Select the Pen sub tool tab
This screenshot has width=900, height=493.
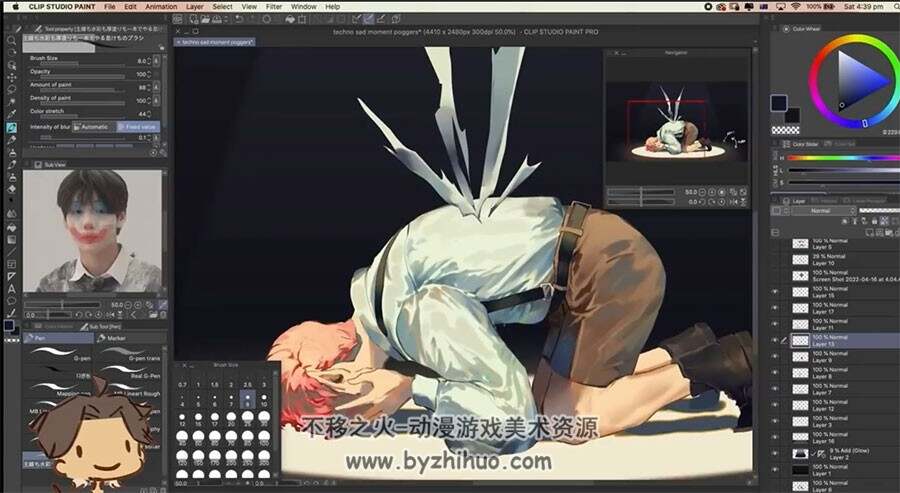tap(57, 338)
